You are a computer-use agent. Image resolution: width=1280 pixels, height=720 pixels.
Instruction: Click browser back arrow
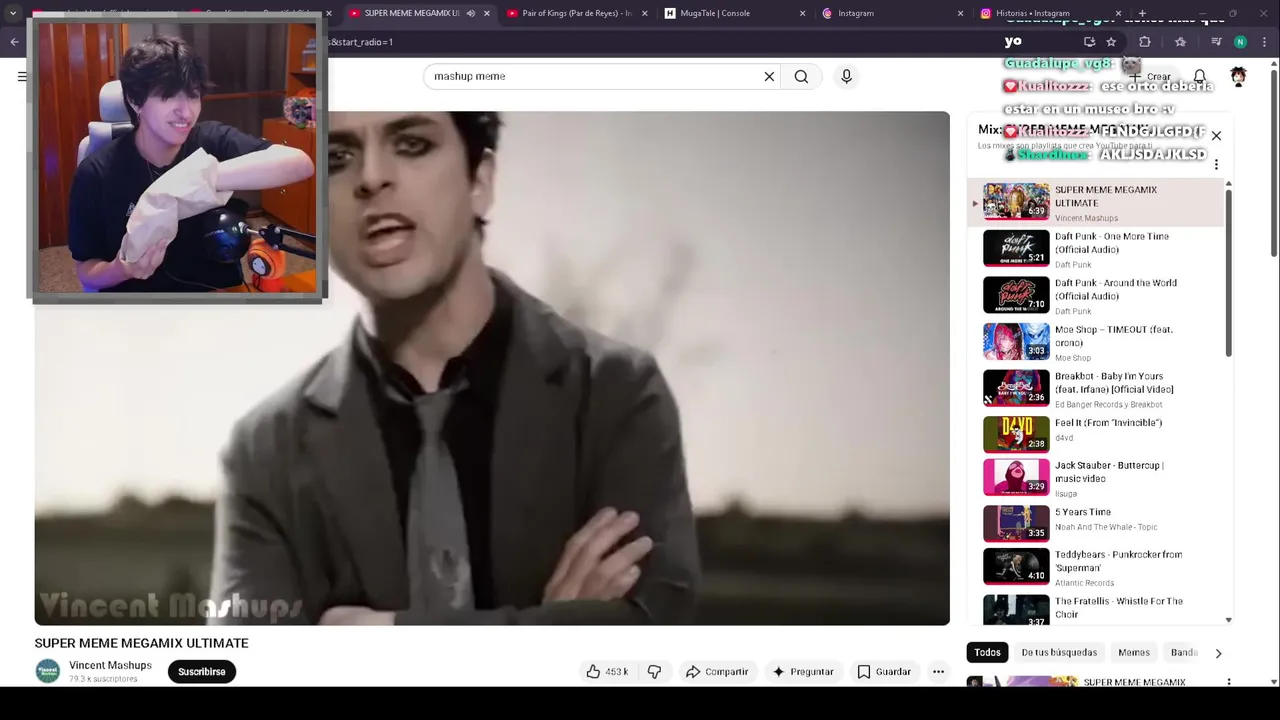tap(14, 42)
